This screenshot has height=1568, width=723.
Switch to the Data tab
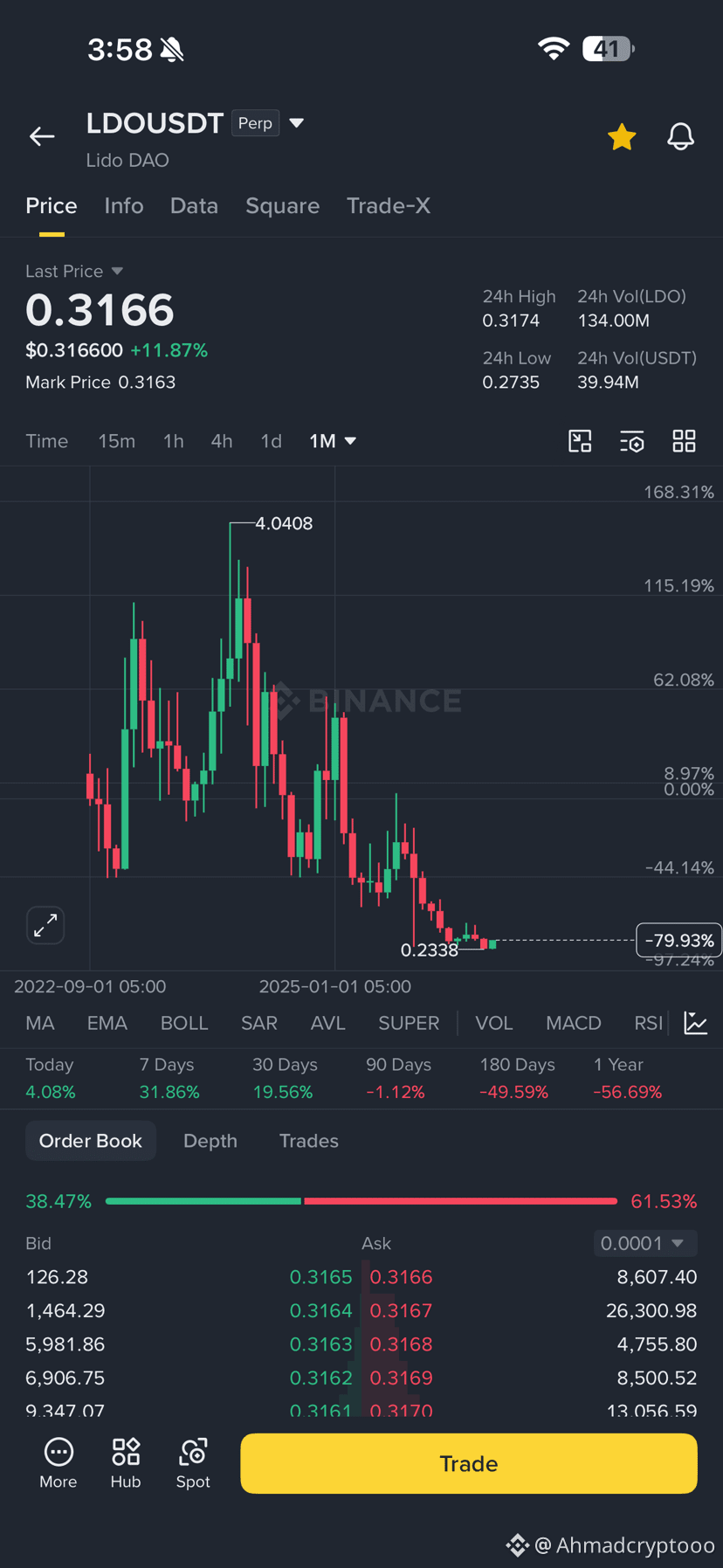coord(194,205)
